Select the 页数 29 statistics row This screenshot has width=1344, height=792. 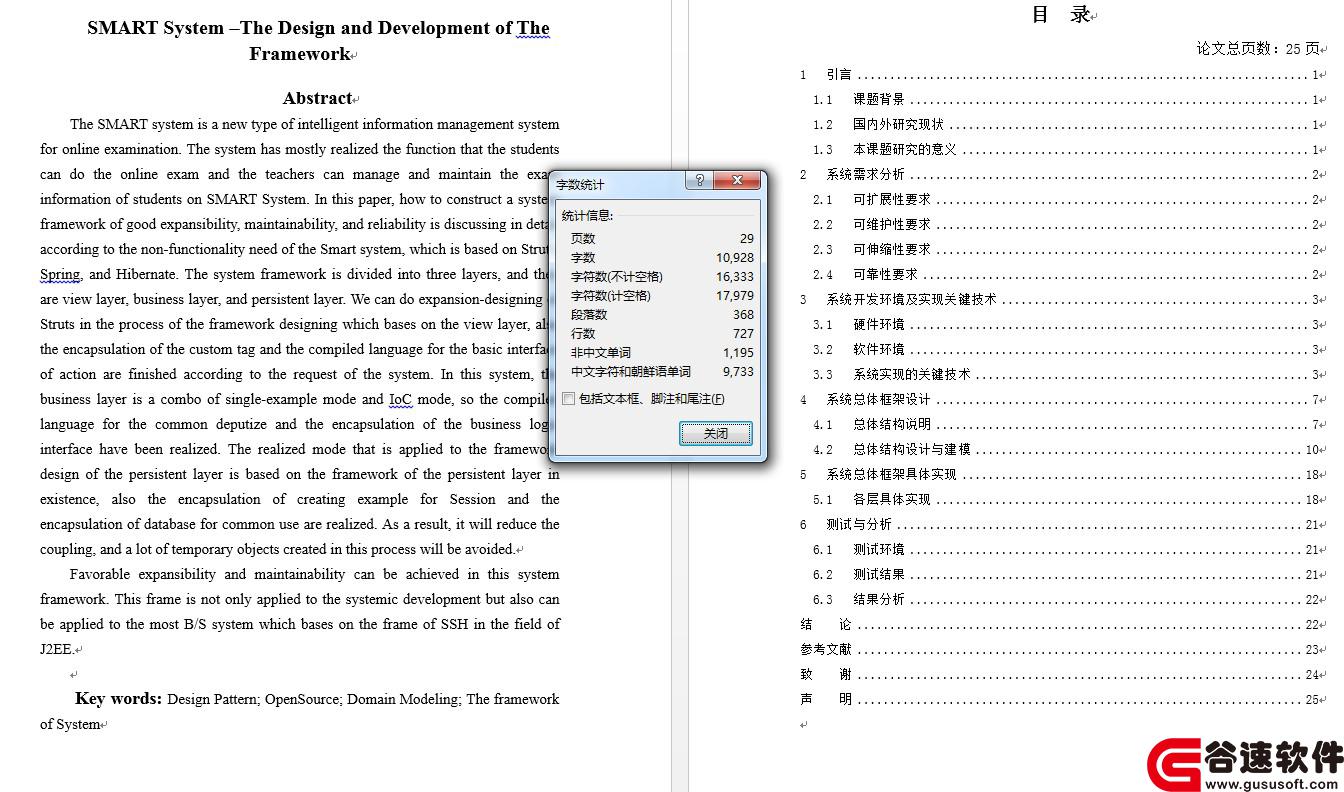(661, 239)
